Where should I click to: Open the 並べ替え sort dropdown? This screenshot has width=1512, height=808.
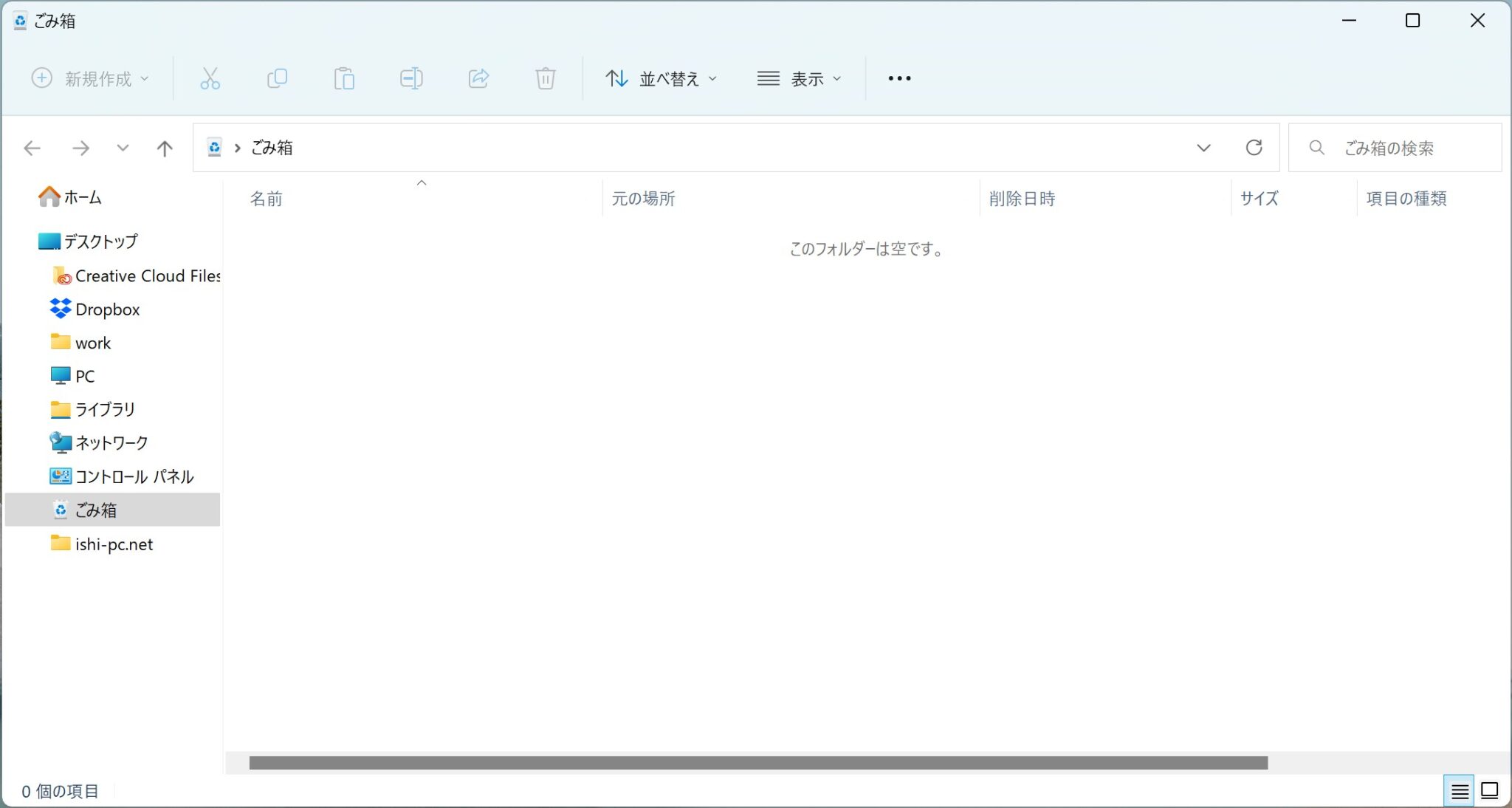[661, 78]
